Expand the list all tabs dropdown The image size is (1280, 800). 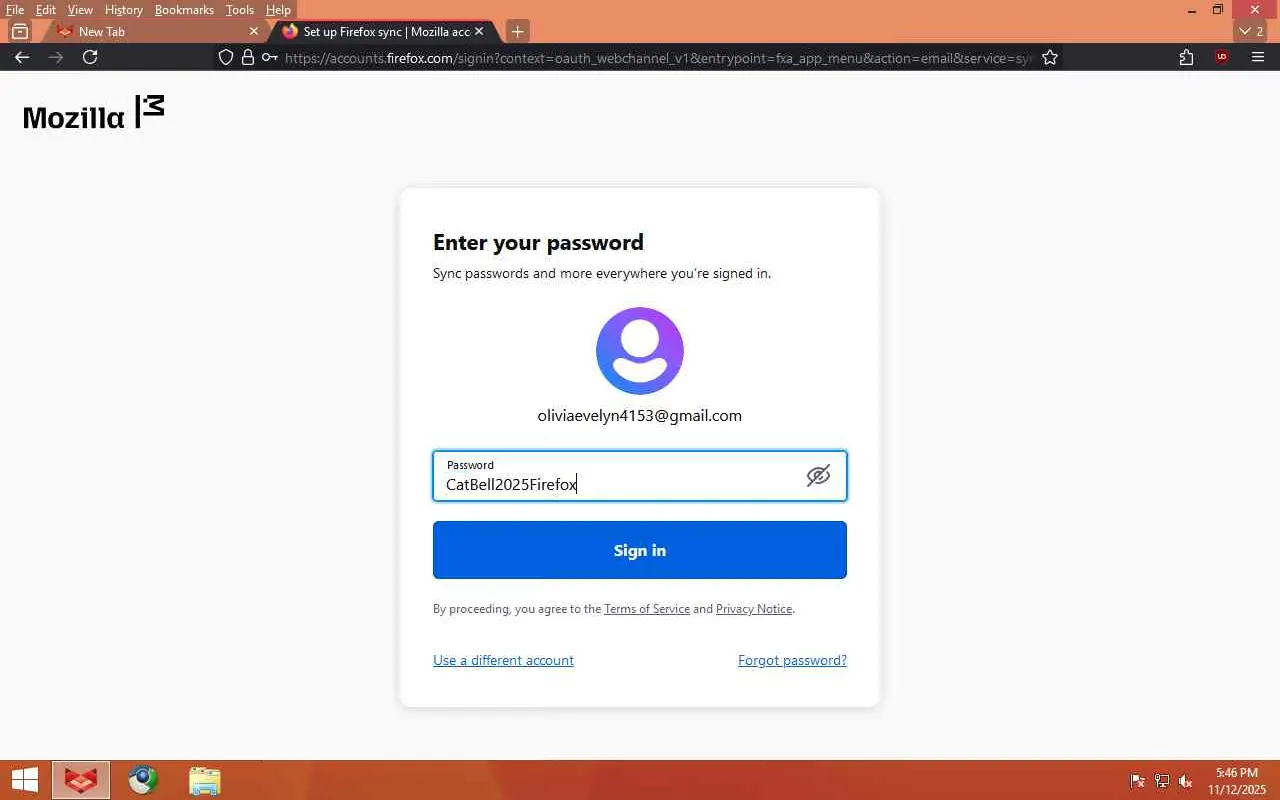point(1252,31)
